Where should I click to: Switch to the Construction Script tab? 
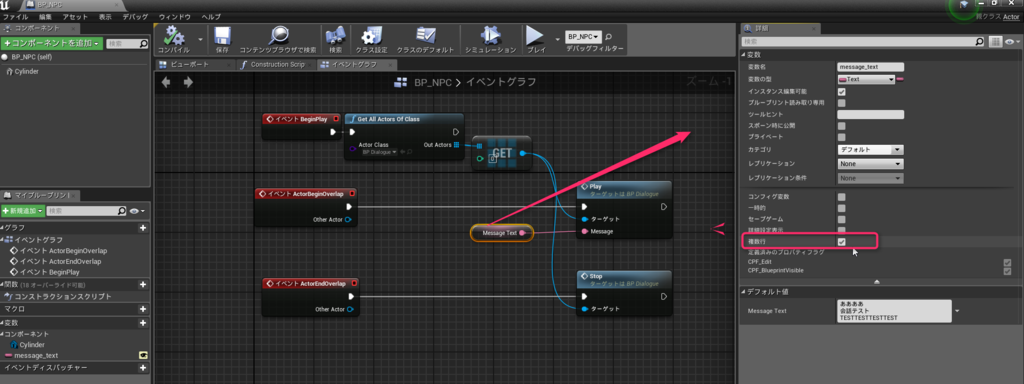[277, 65]
